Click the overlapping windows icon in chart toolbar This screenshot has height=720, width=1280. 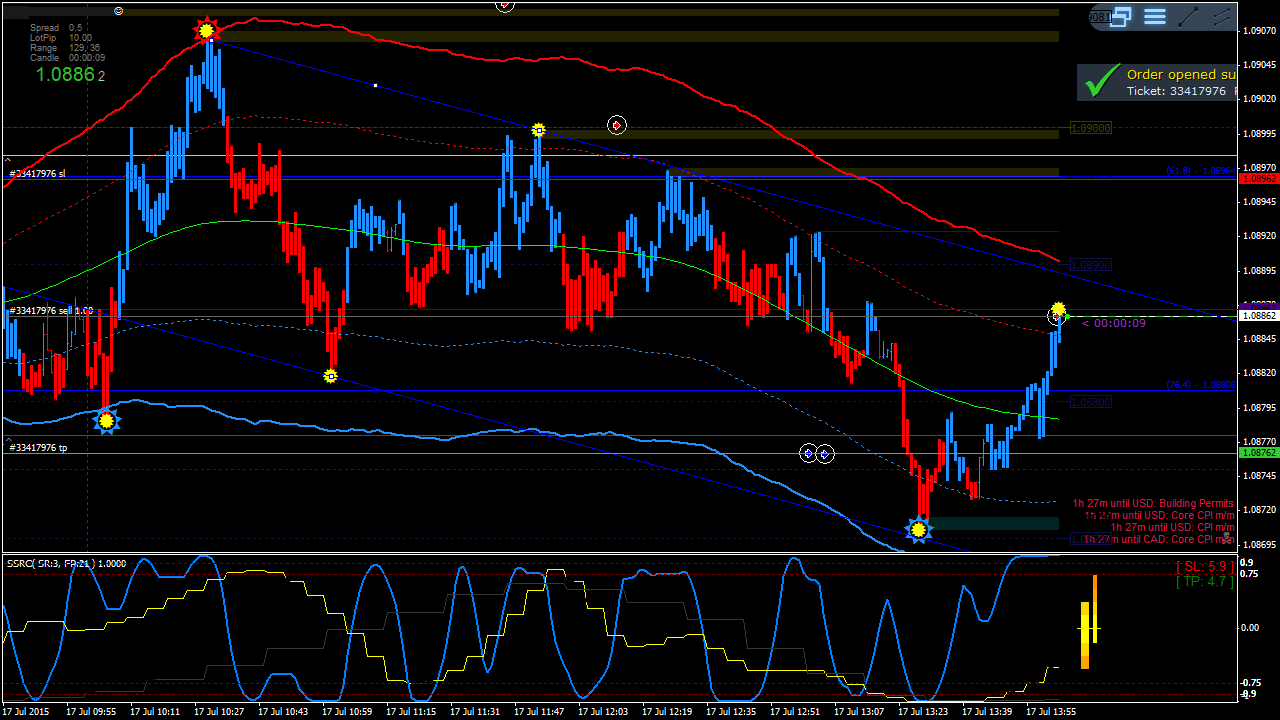tap(1121, 16)
